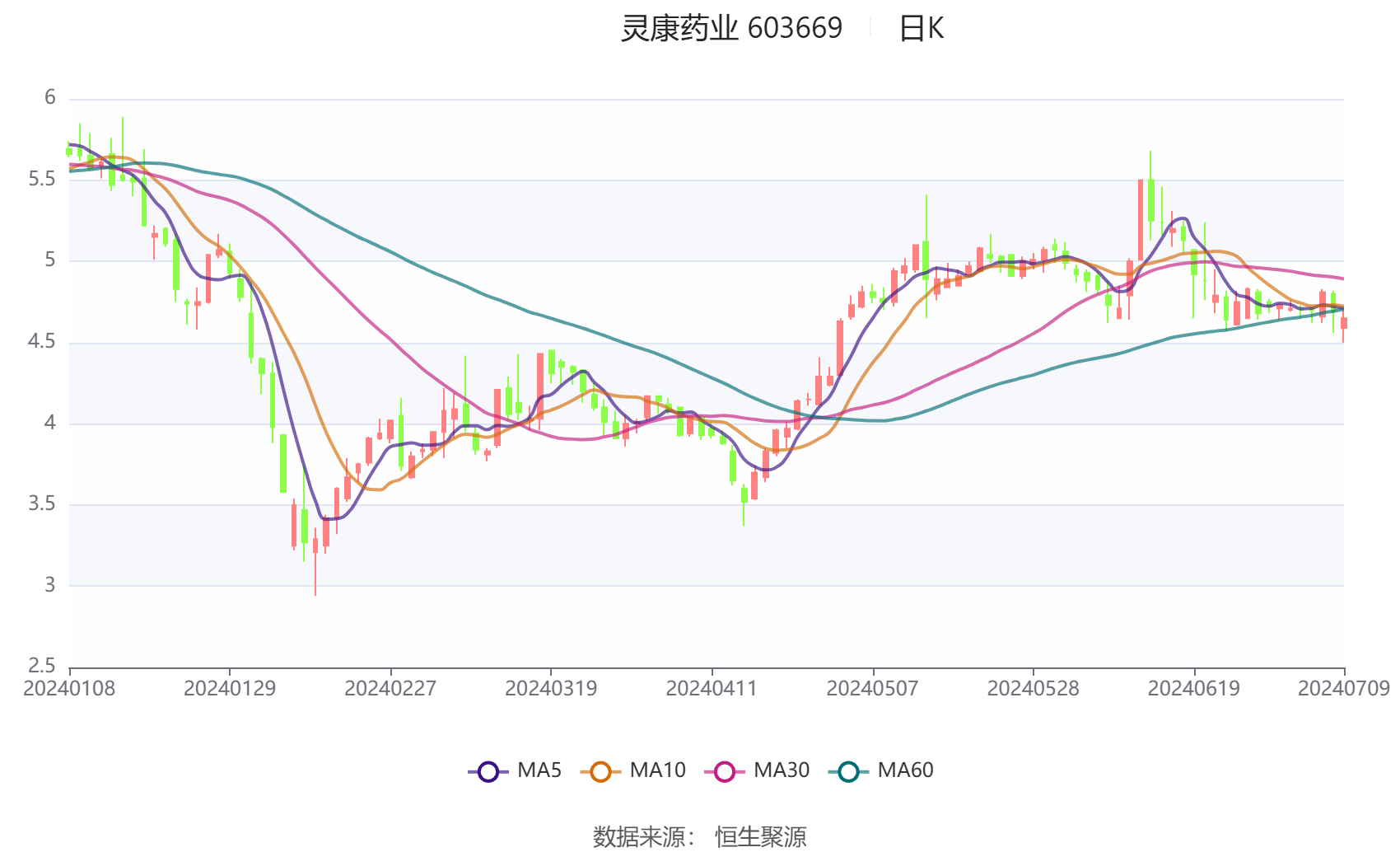
Task: Click the MA30 legend label text
Action: pyautogui.click(x=782, y=770)
